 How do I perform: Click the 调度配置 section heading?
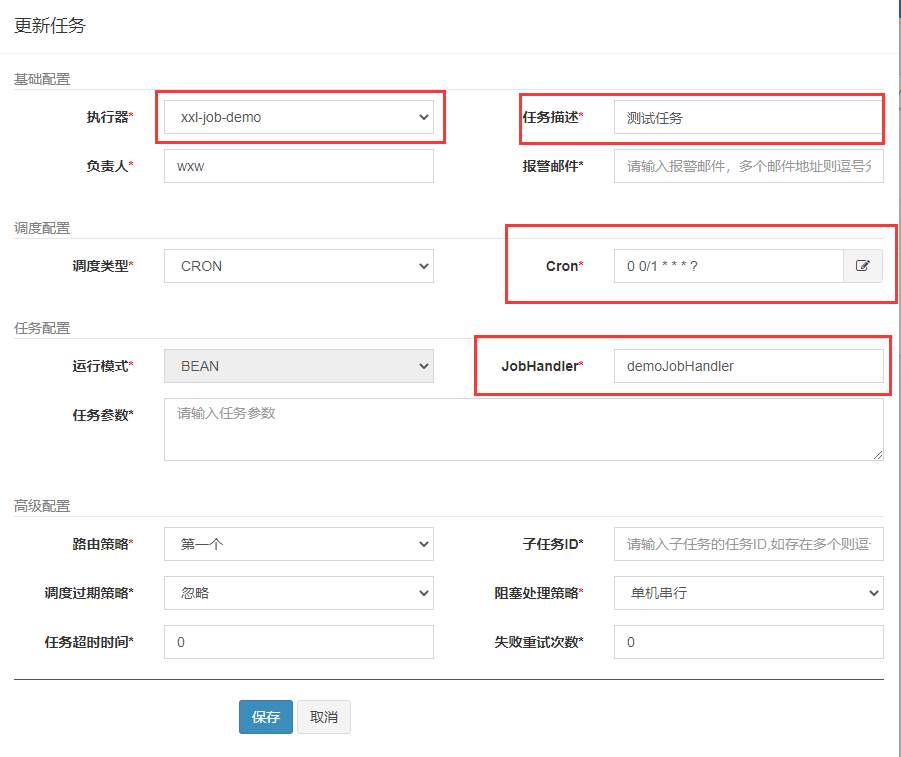tap(42, 228)
